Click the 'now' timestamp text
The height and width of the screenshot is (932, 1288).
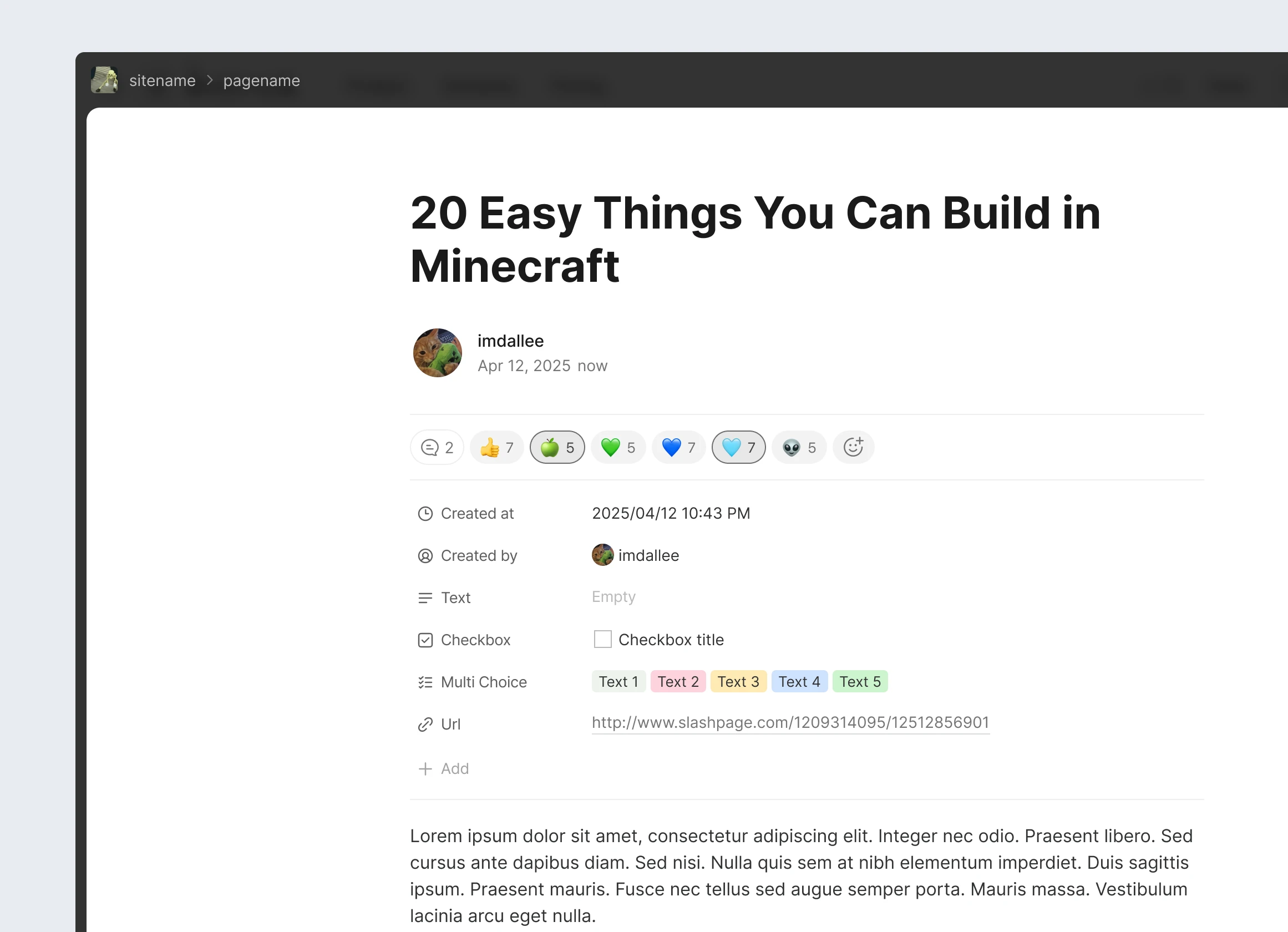click(592, 366)
